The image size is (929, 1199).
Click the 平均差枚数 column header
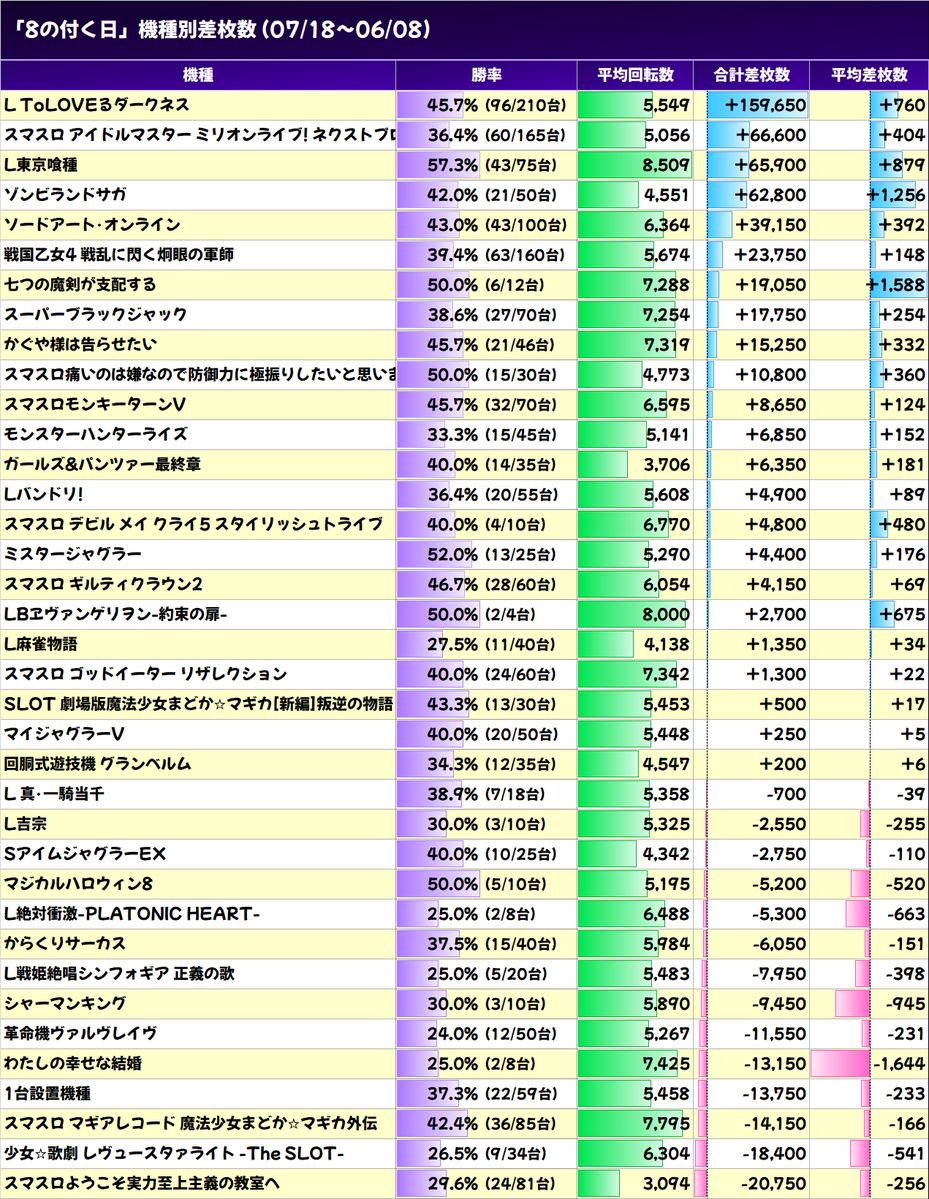869,75
